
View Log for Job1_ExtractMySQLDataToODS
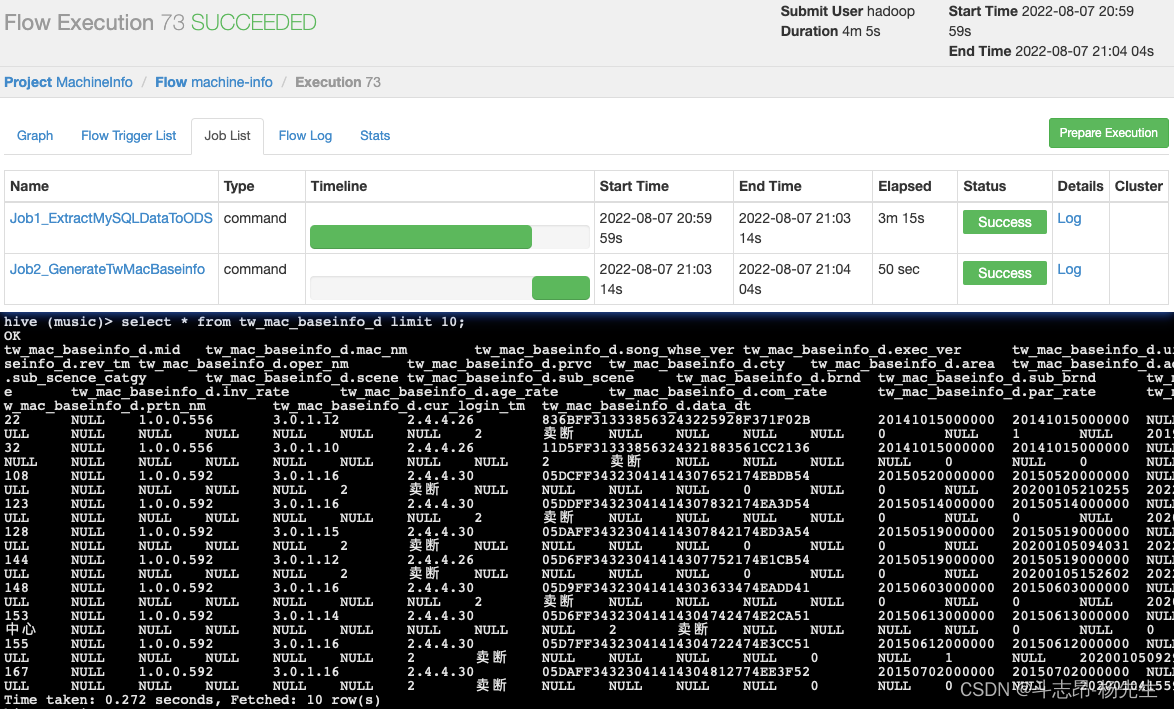click(x=1068, y=218)
